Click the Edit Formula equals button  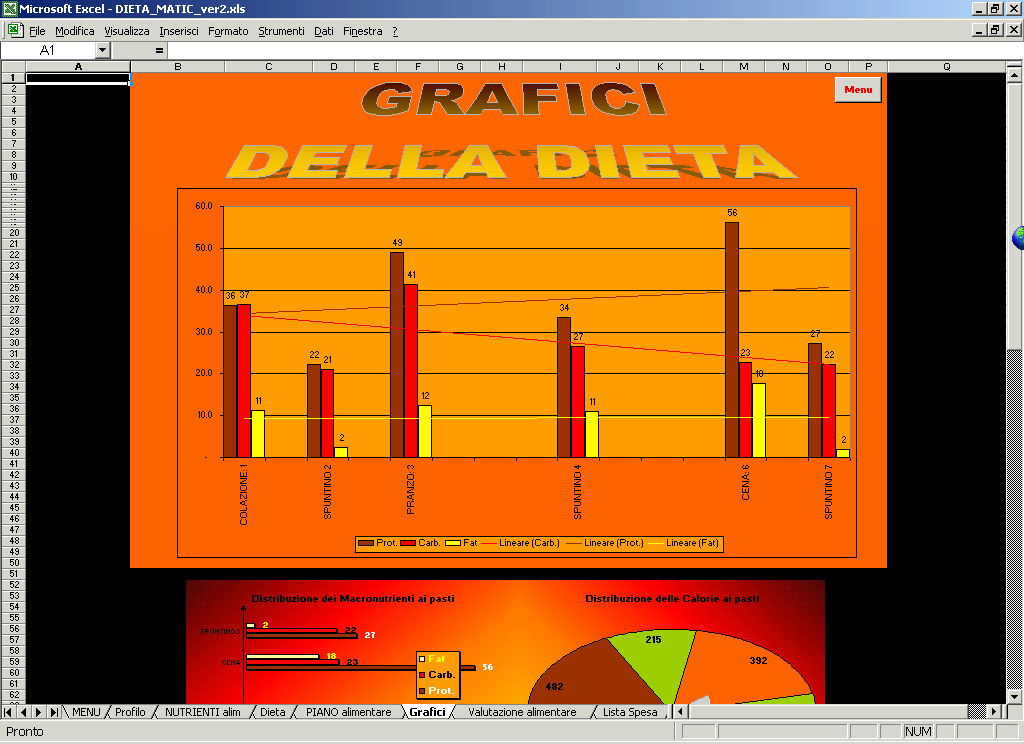tap(159, 50)
